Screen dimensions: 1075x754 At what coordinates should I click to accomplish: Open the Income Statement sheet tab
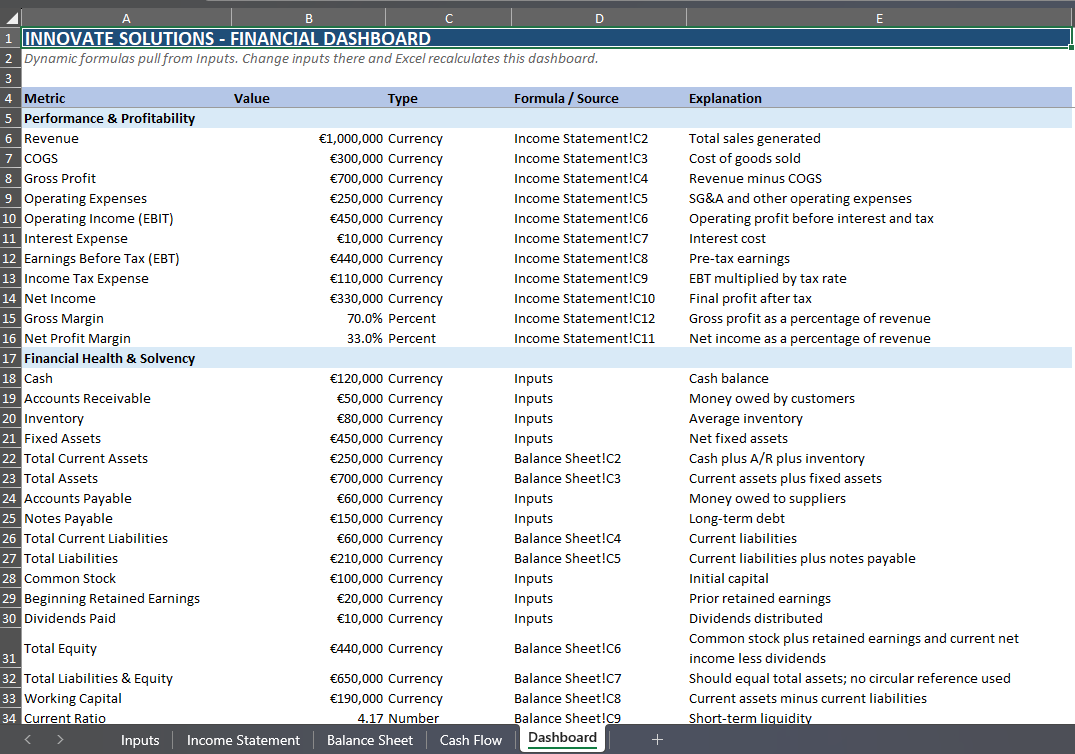(243, 740)
